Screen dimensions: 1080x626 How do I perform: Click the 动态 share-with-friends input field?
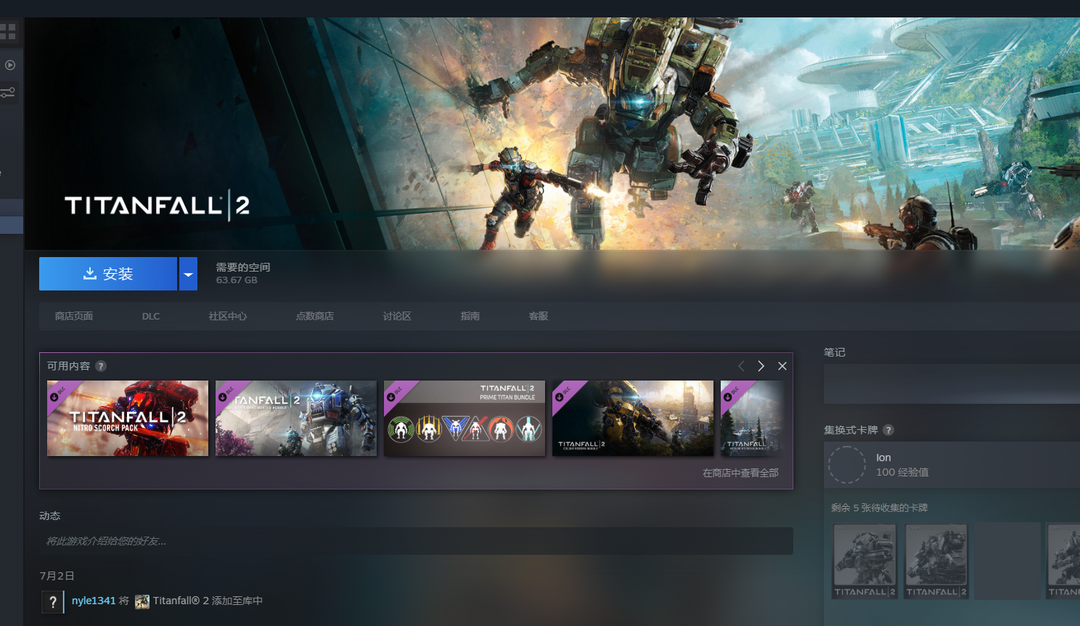pos(416,541)
